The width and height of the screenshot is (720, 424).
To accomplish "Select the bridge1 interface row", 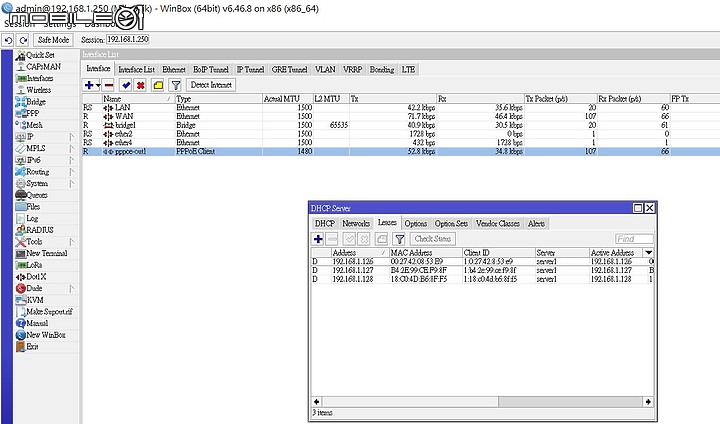I will (x=401, y=125).
